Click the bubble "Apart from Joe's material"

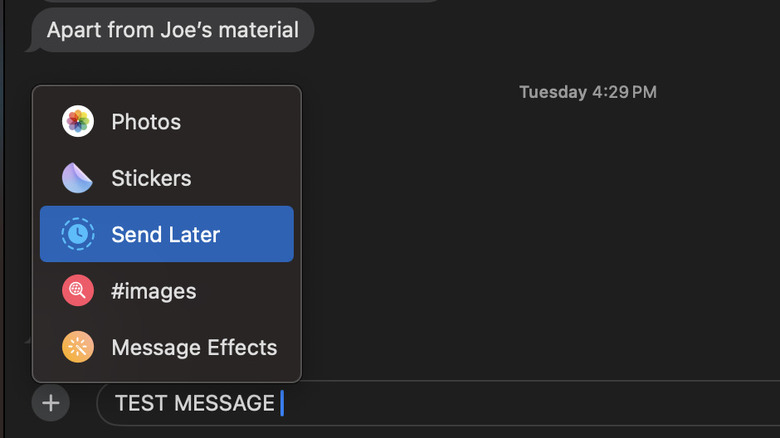pyautogui.click(x=172, y=30)
